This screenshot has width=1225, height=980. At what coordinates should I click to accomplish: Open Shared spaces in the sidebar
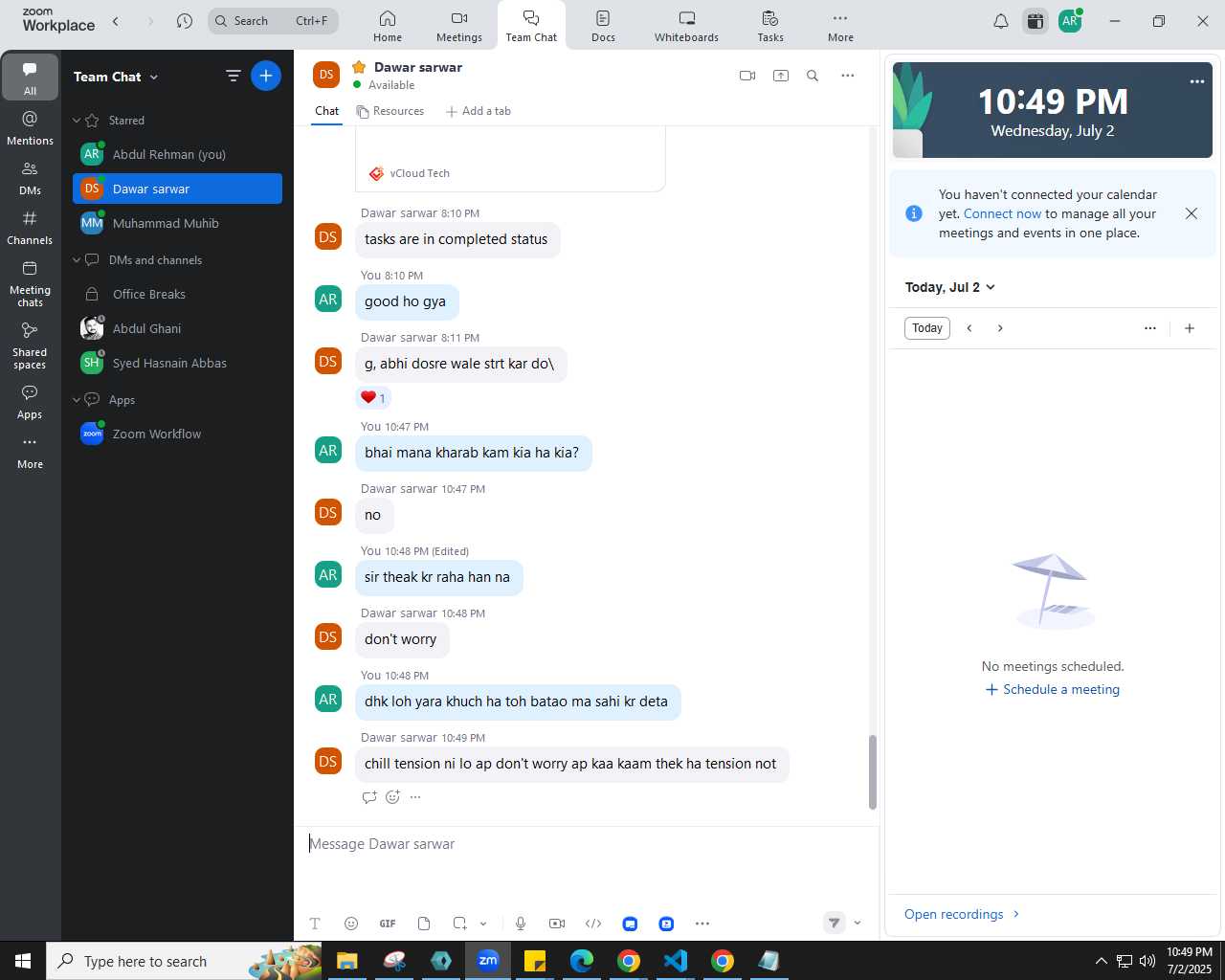30,345
